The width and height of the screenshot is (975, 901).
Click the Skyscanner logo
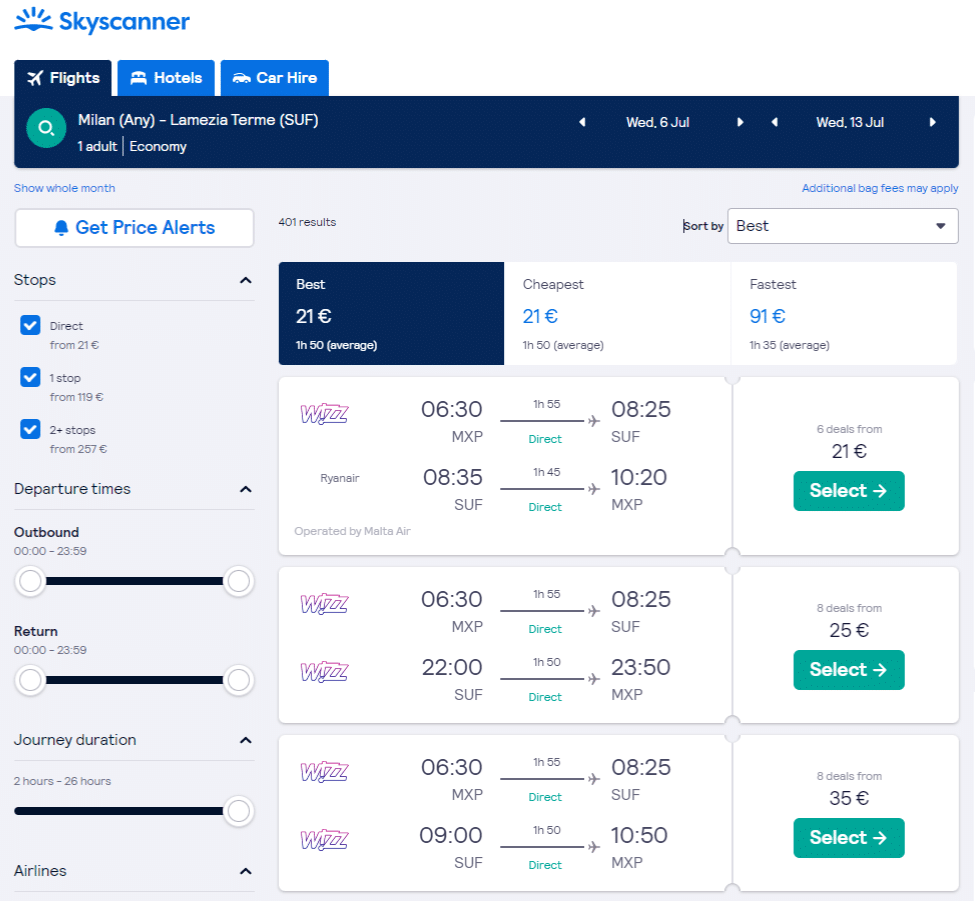click(x=102, y=21)
